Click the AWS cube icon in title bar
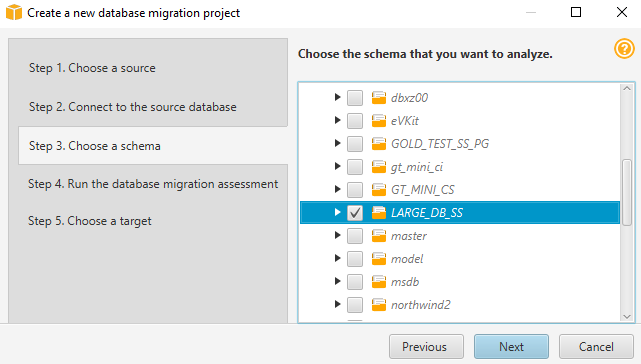 [13, 12]
